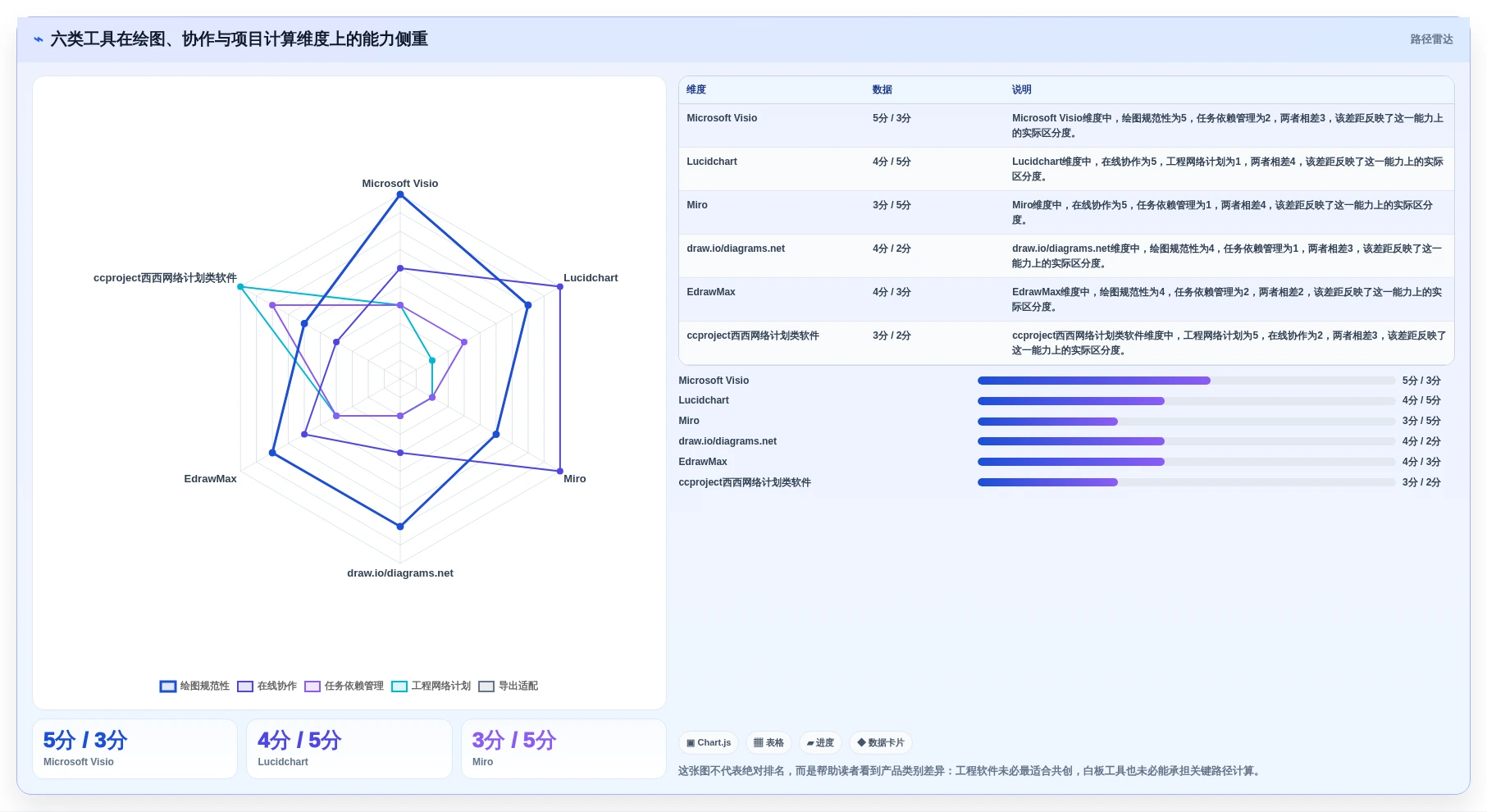
Task: Open the Microsoft Visio 5分 / 3分 card
Action: (x=135, y=749)
